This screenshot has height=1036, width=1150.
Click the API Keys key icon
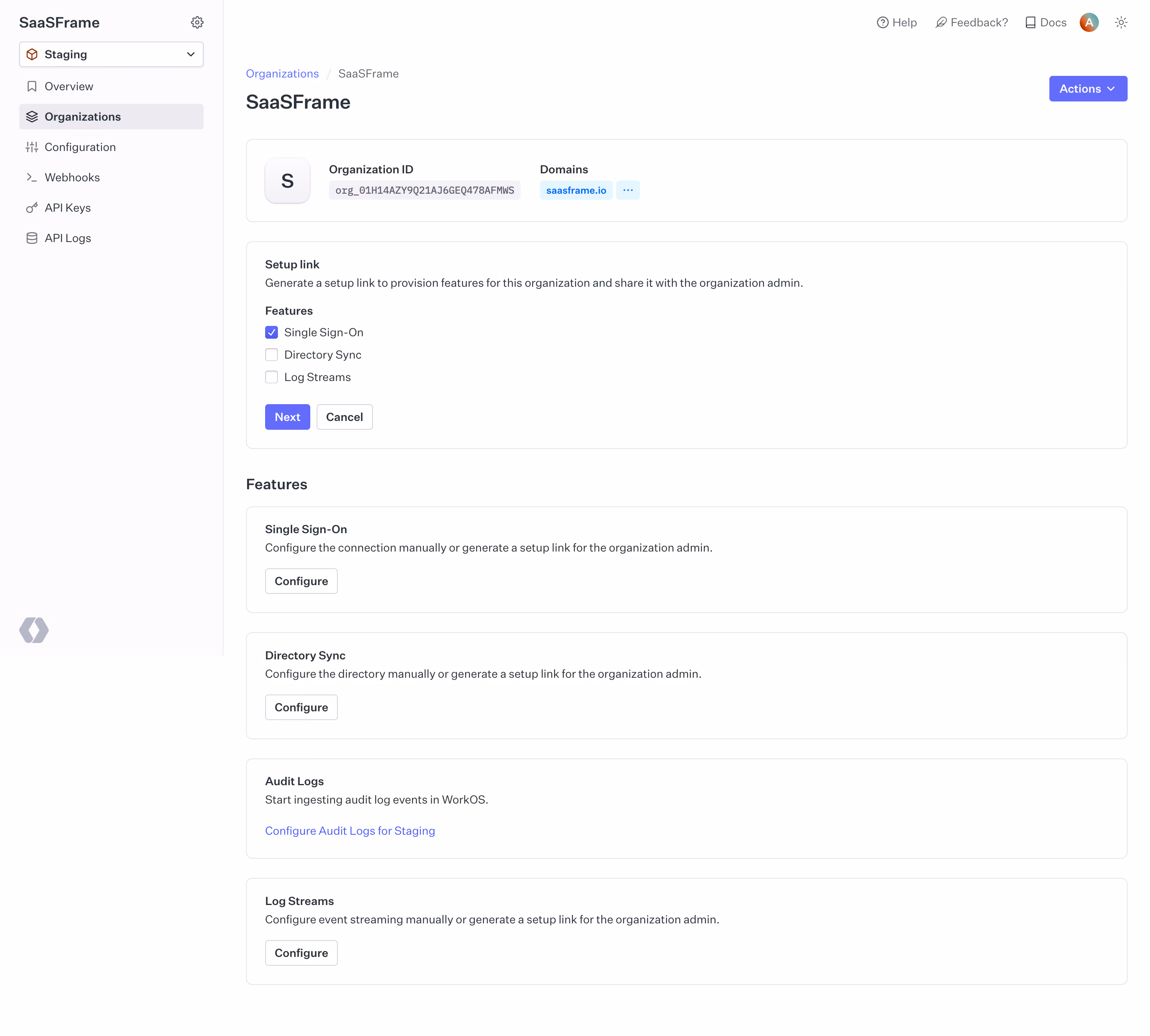pyautogui.click(x=32, y=208)
